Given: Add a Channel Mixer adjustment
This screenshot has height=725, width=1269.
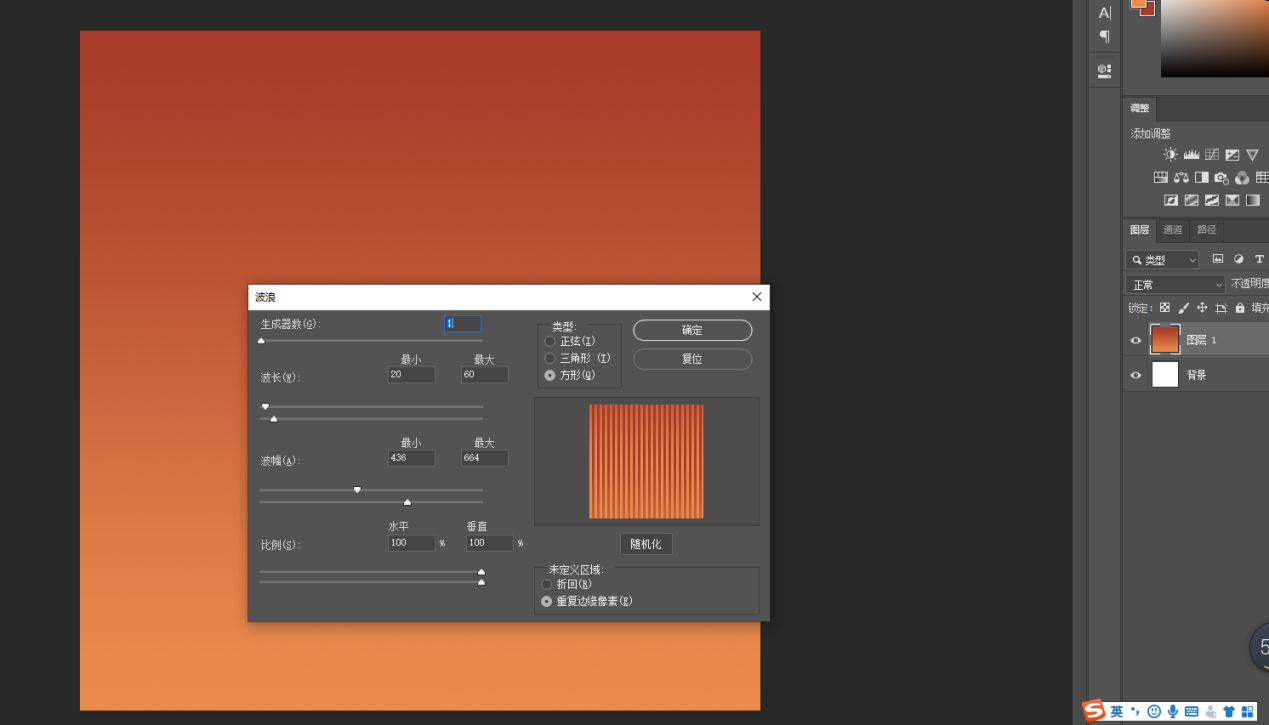Looking at the screenshot, I should coord(1242,178).
